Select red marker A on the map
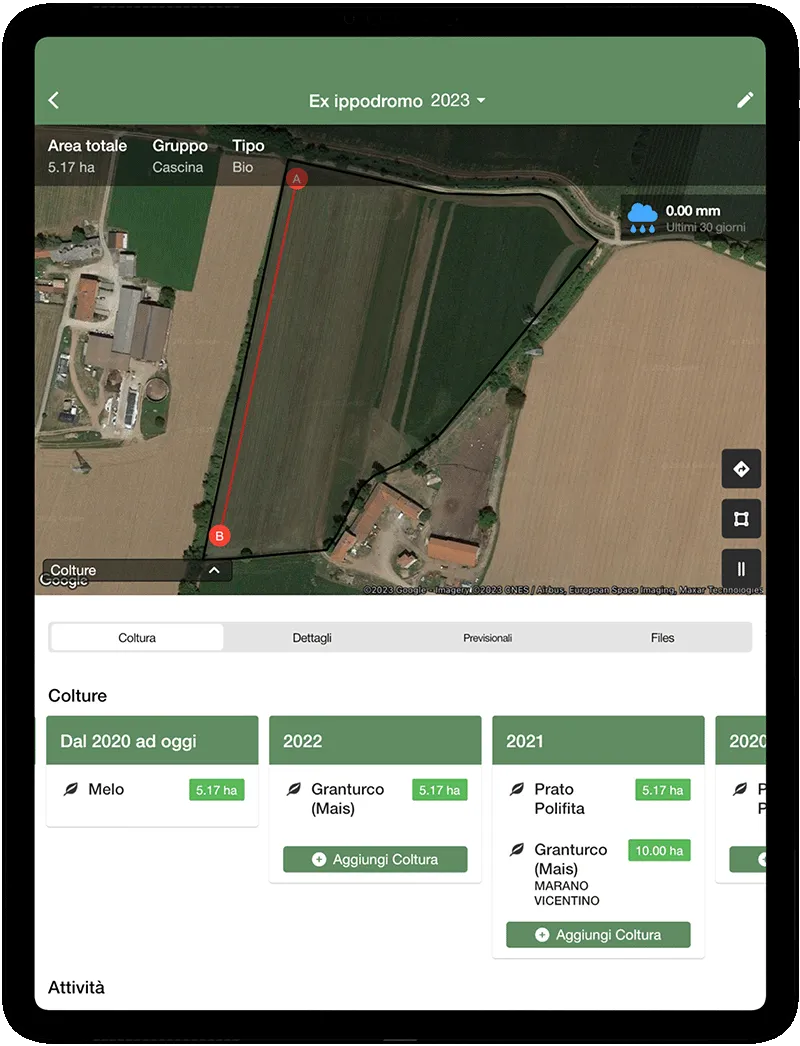 (x=296, y=179)
